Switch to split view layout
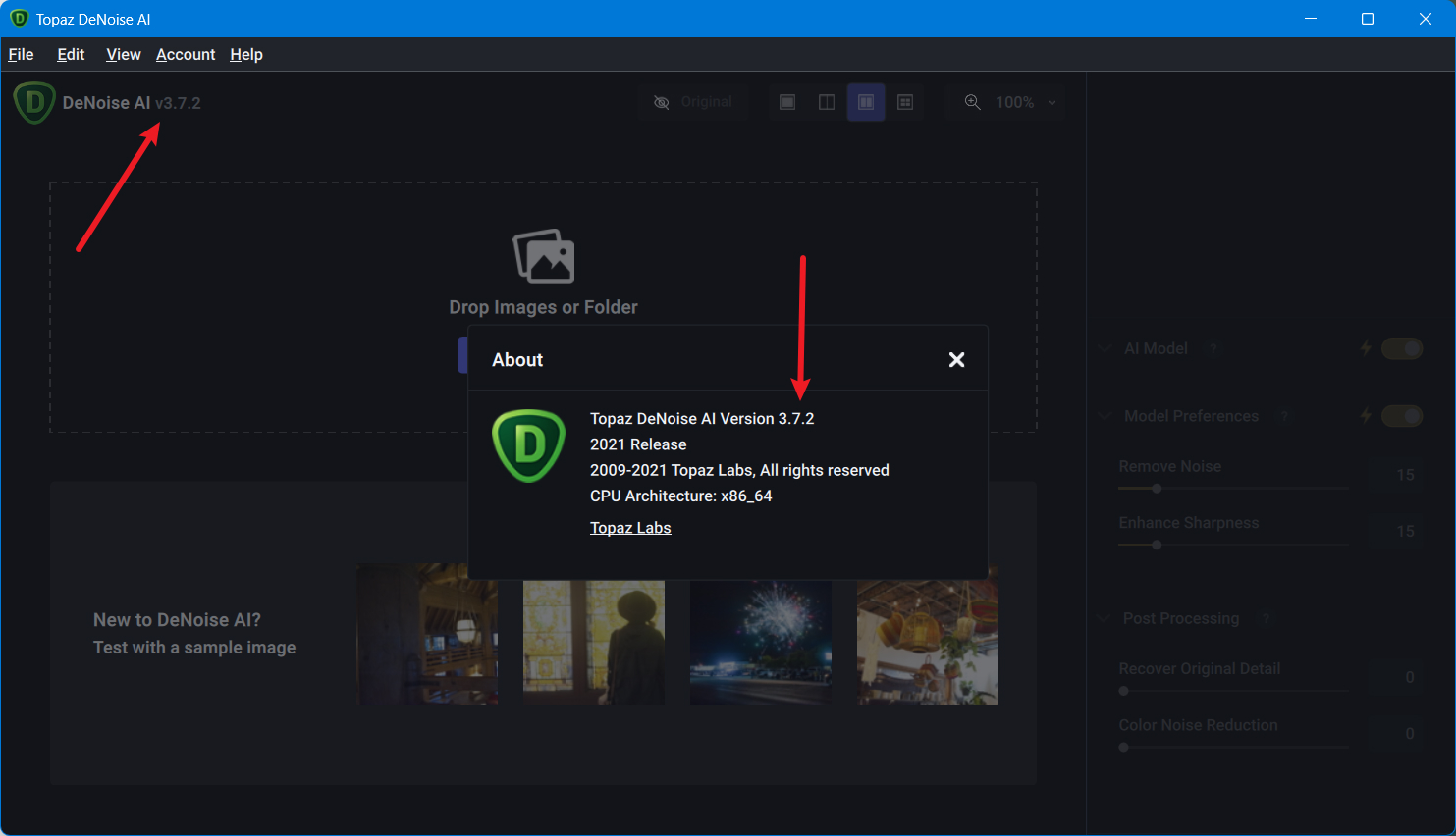1456x836 pixels. tap(827, 102)
